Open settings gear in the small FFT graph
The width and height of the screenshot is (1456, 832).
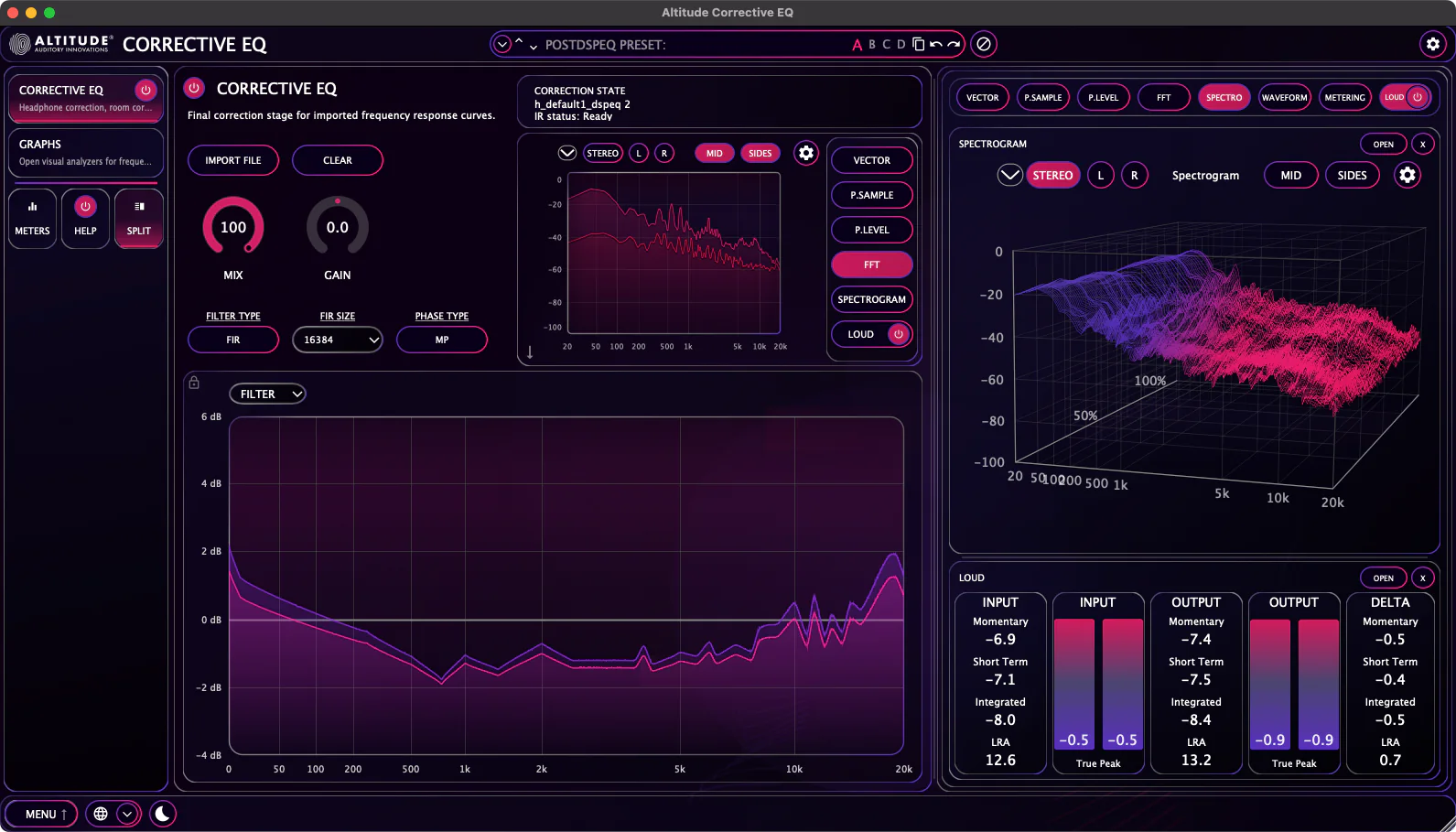(806, 153)
